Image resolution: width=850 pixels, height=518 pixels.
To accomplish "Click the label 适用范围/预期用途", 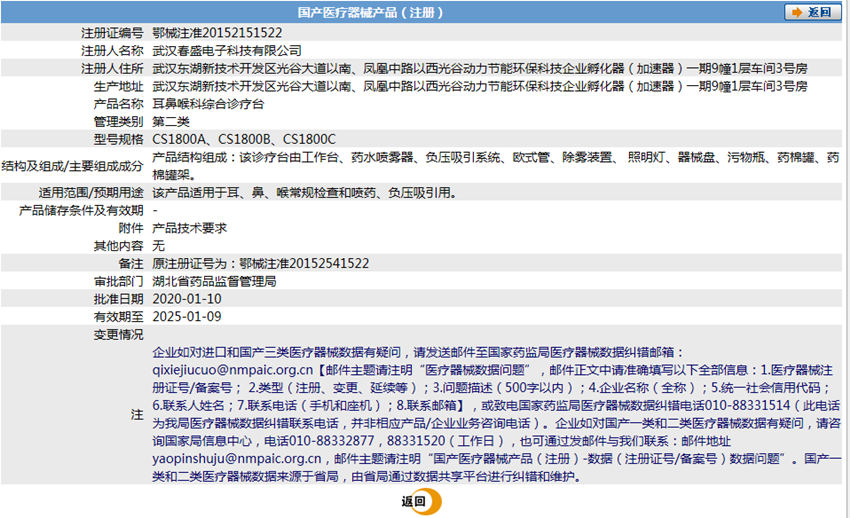I will [91, 193].
